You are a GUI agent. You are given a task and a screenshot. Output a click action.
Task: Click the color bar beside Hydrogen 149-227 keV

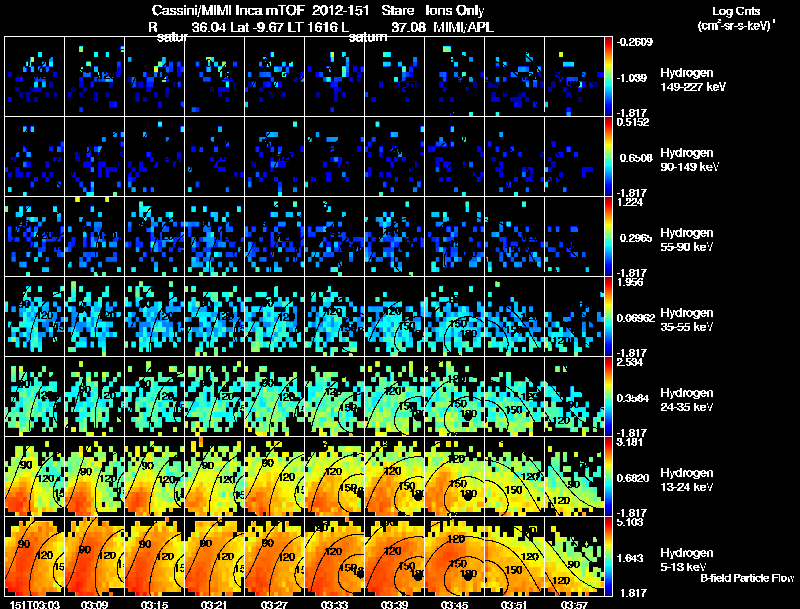pos(608,76)
